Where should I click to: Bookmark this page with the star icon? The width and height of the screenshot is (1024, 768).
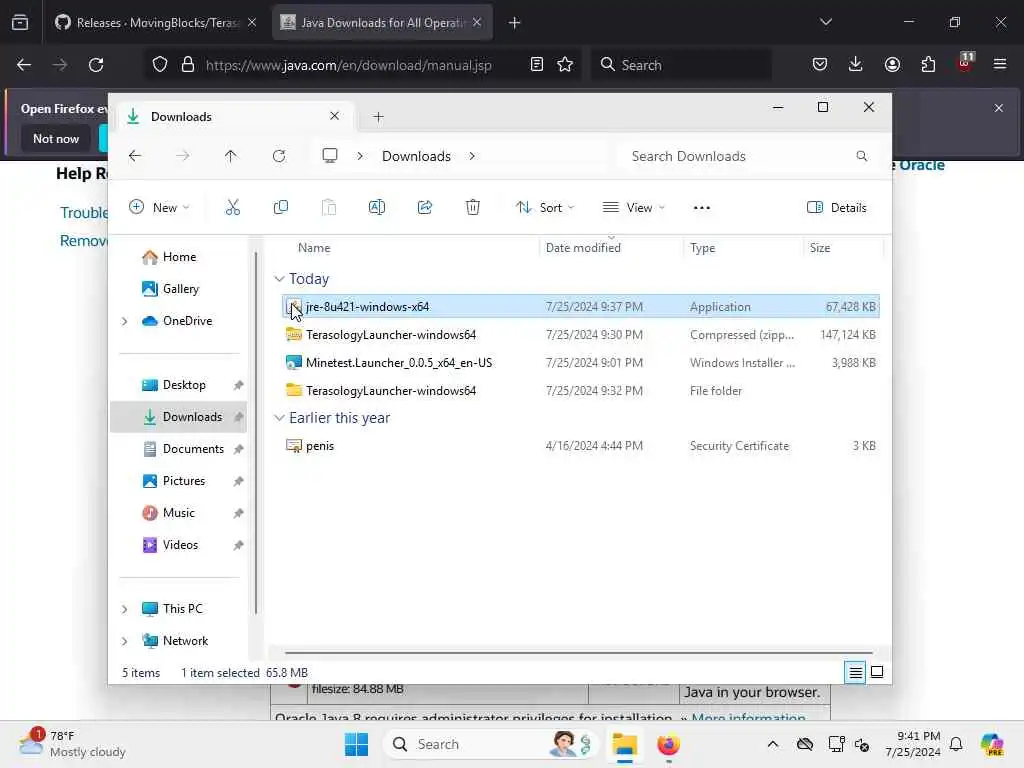(565, 65)
